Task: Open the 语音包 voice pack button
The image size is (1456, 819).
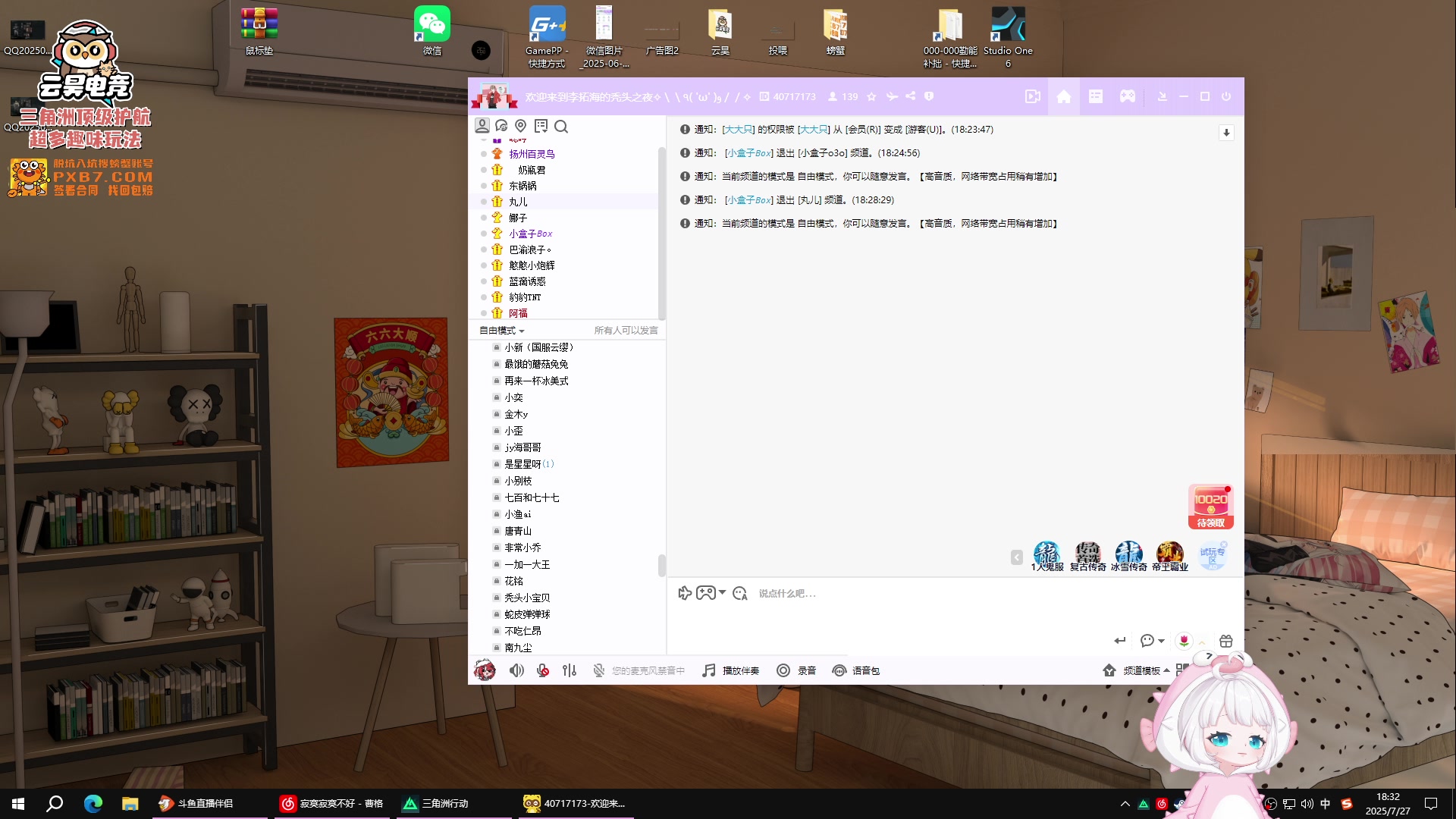Action: (856, 670)
